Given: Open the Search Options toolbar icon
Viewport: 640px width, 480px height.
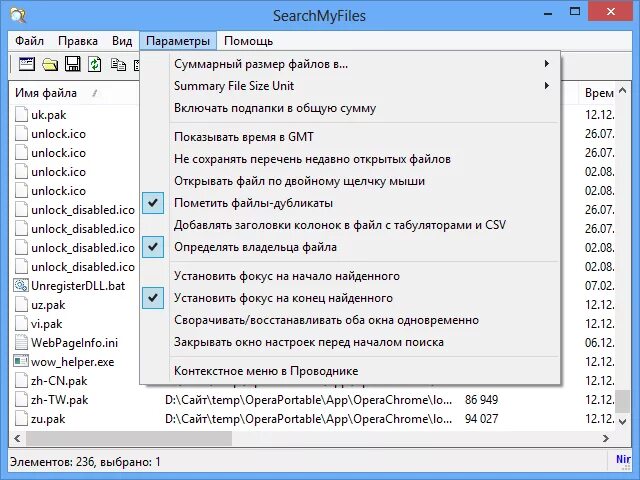Looking at the screenshot, I should pyautogui.click(x=27, y=64).
